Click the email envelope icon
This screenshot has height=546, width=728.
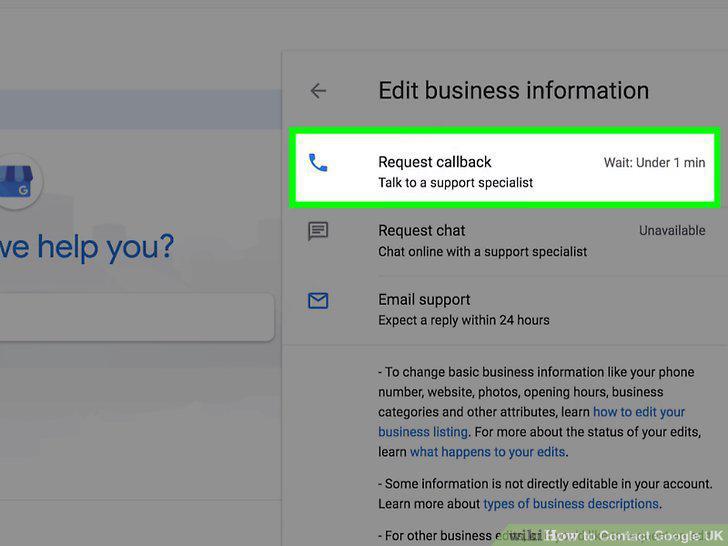pos(318,301)
